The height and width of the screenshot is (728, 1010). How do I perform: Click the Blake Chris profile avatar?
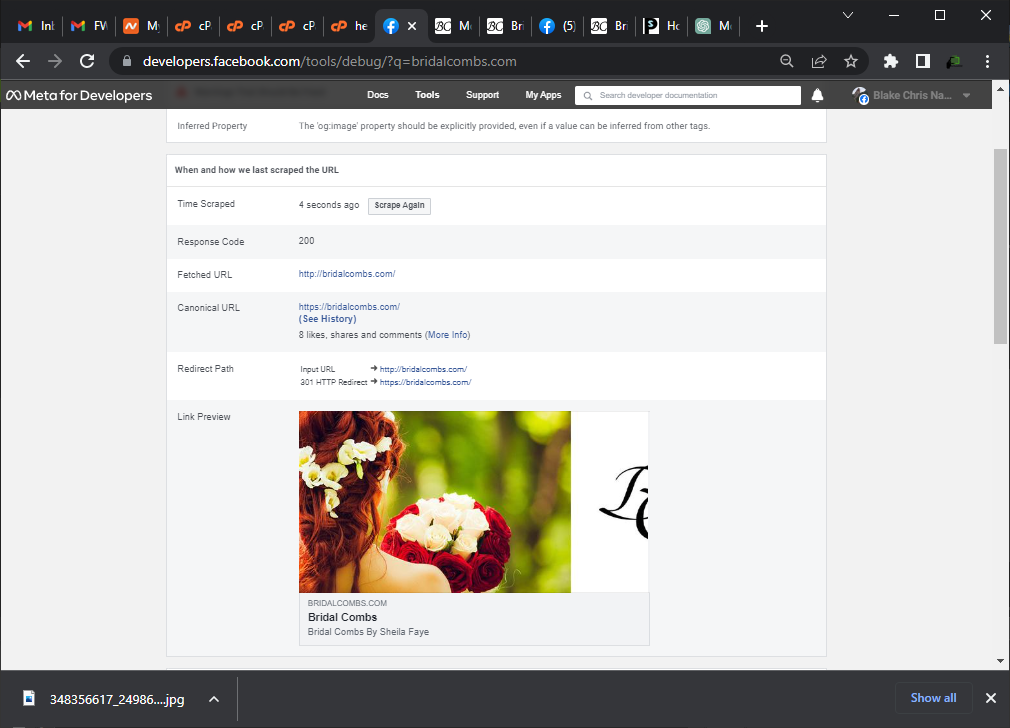pyautogui.click(x=860, y=95)
